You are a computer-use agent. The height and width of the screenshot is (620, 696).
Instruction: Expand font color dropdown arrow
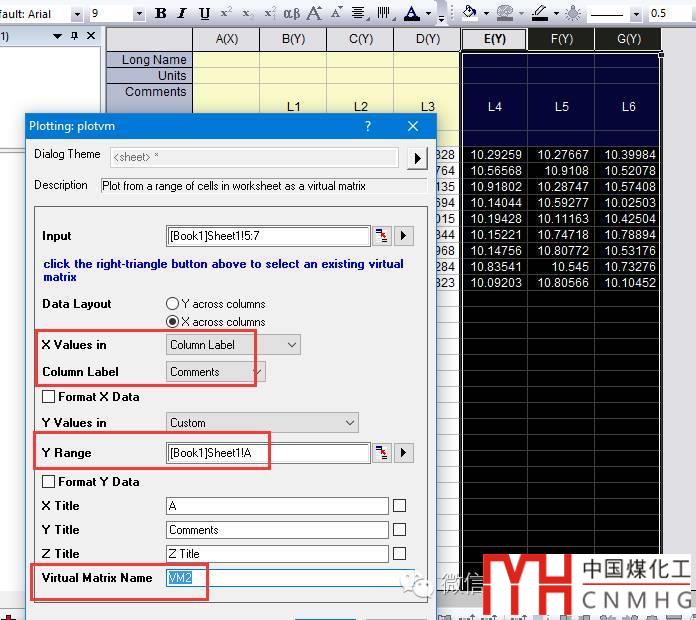429,14
